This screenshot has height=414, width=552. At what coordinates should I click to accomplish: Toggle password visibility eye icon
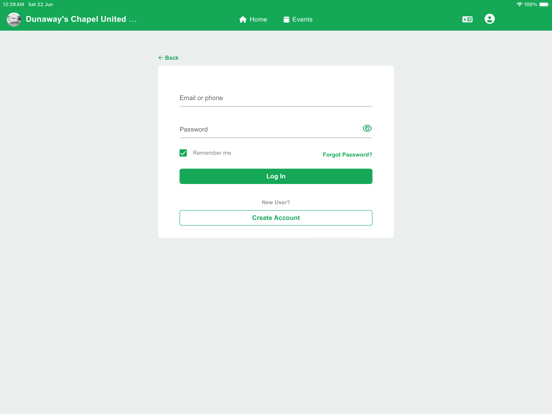pyautogui.click(x=367, y=128)
